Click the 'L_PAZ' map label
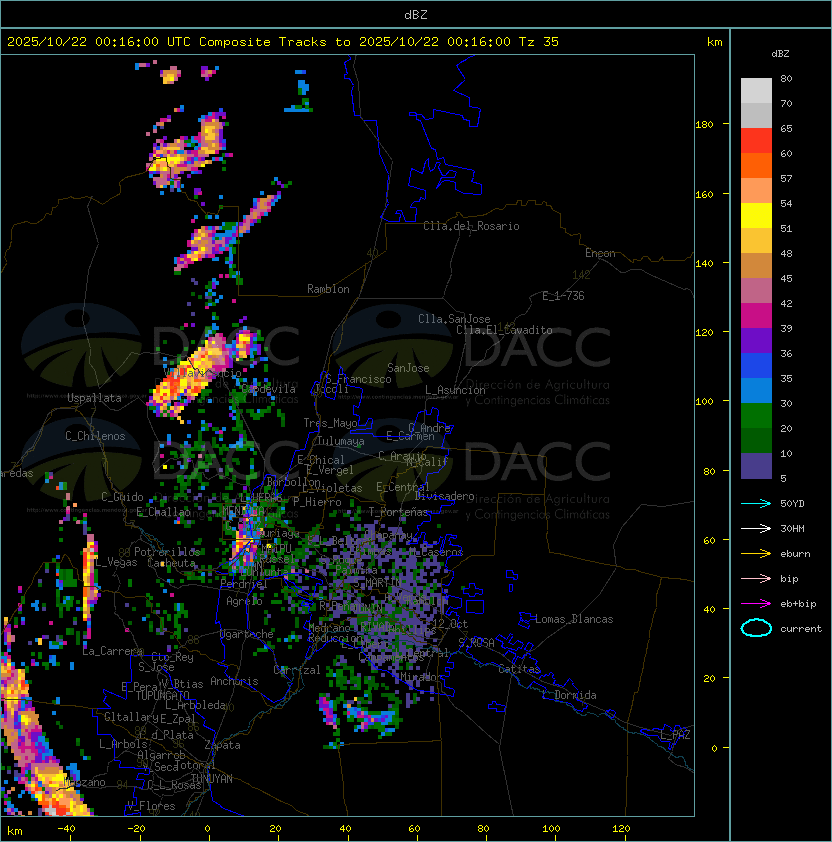Screen dimensions: 832x842 675,735
